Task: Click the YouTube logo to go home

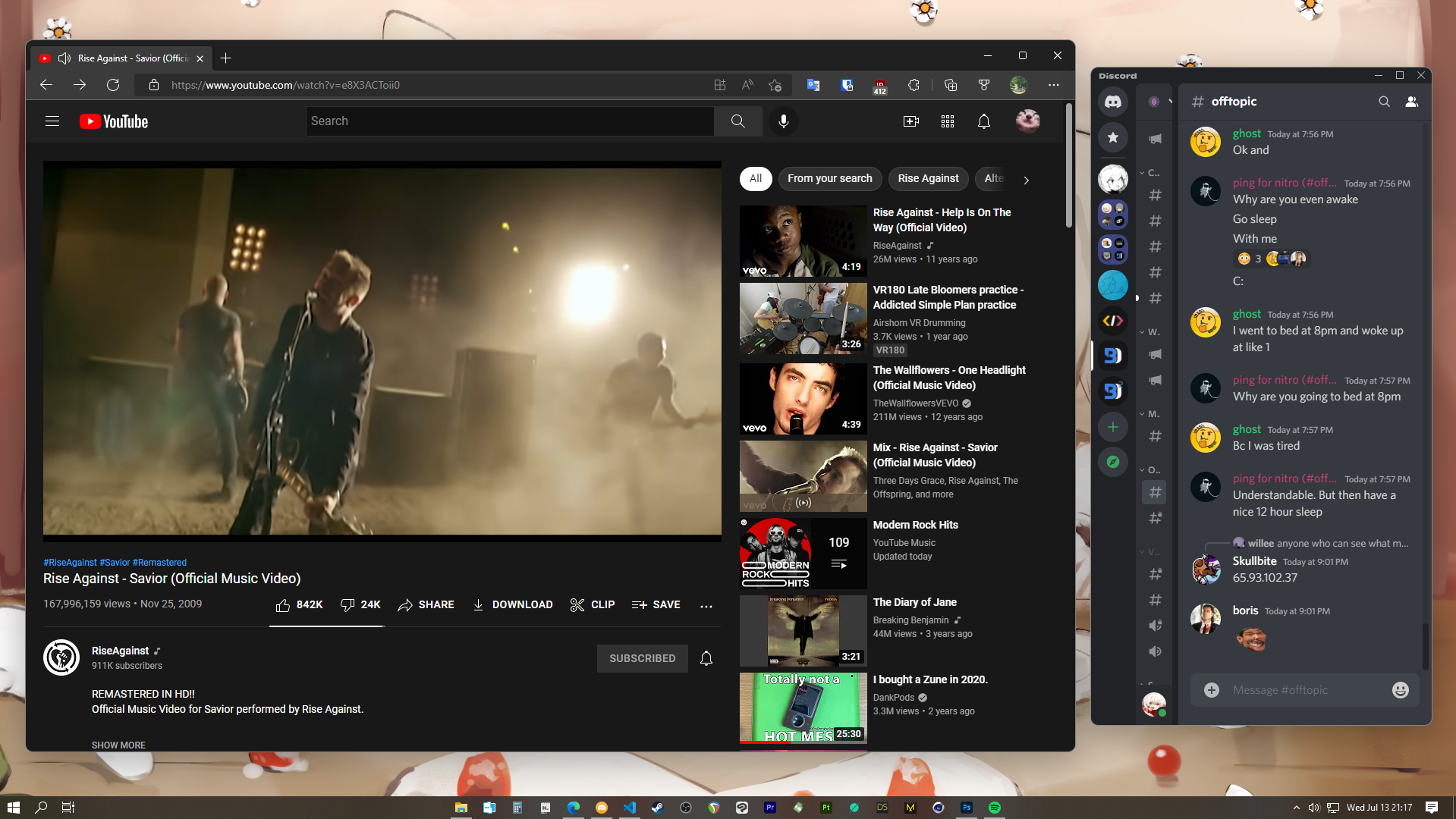Action: click(114, 121)
